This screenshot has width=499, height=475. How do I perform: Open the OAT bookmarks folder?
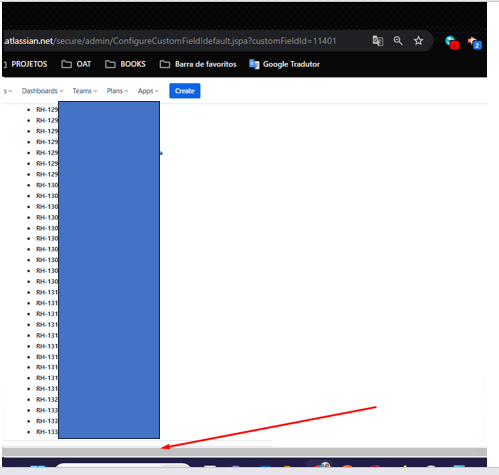76,64
